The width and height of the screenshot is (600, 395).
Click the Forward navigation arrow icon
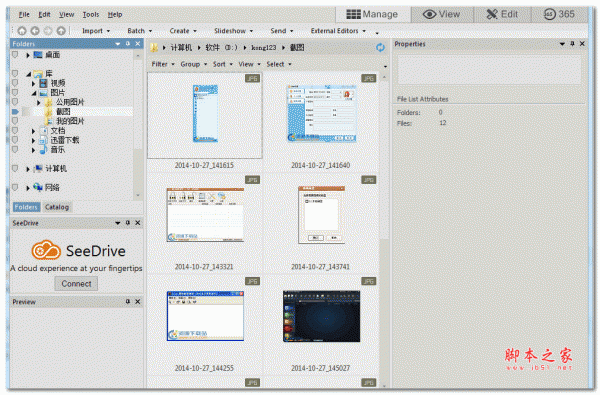[48, 31]
